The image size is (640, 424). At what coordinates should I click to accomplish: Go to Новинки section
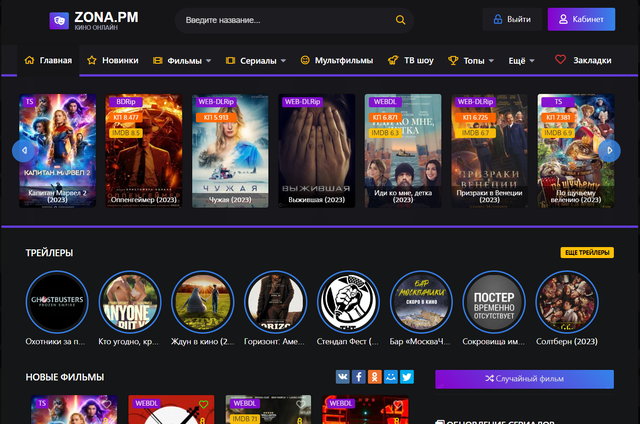coord(113,60)
